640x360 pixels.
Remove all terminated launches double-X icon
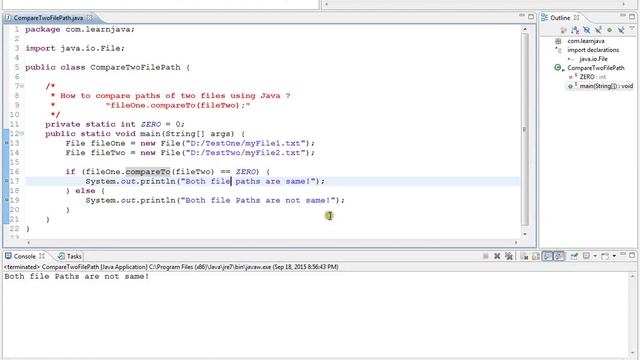tap(509, 256)
